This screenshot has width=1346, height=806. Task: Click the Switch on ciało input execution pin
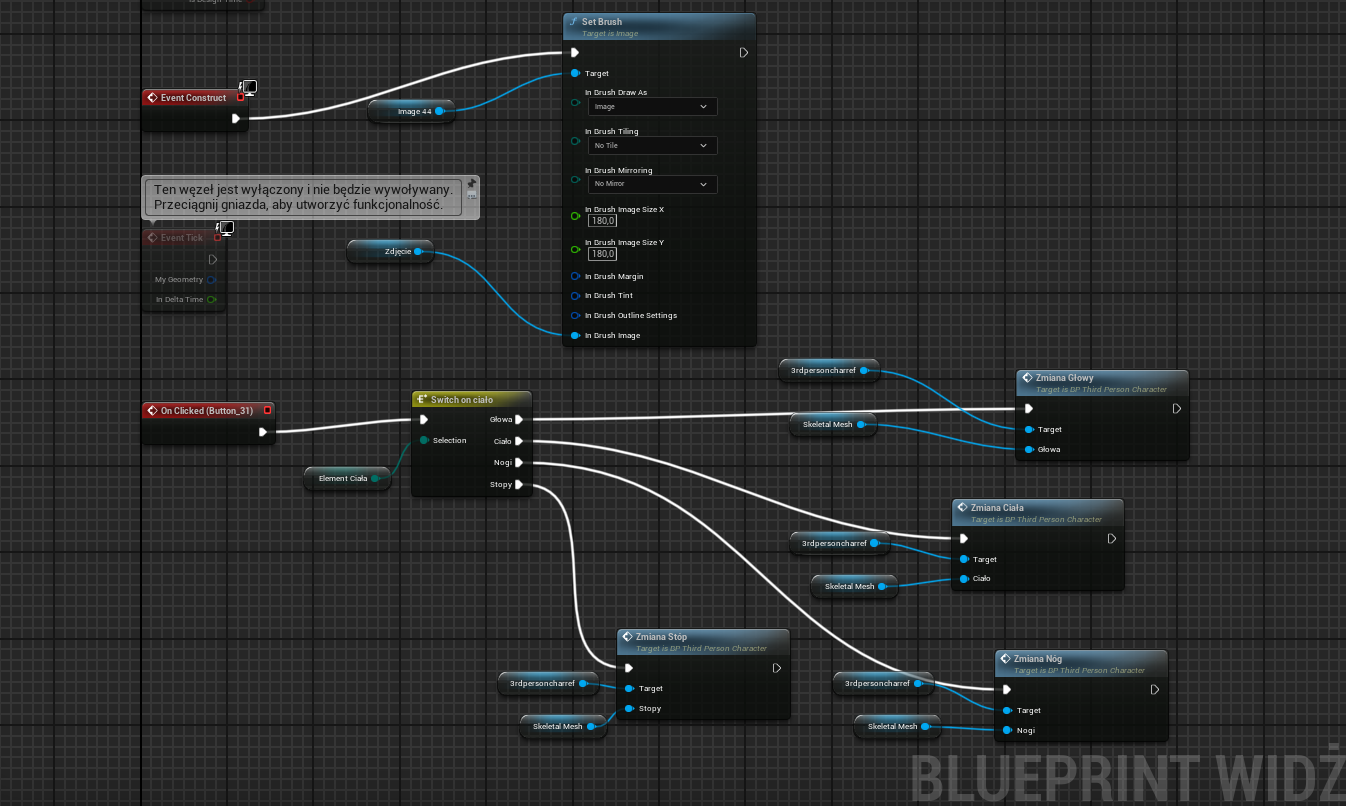point(424,420)
